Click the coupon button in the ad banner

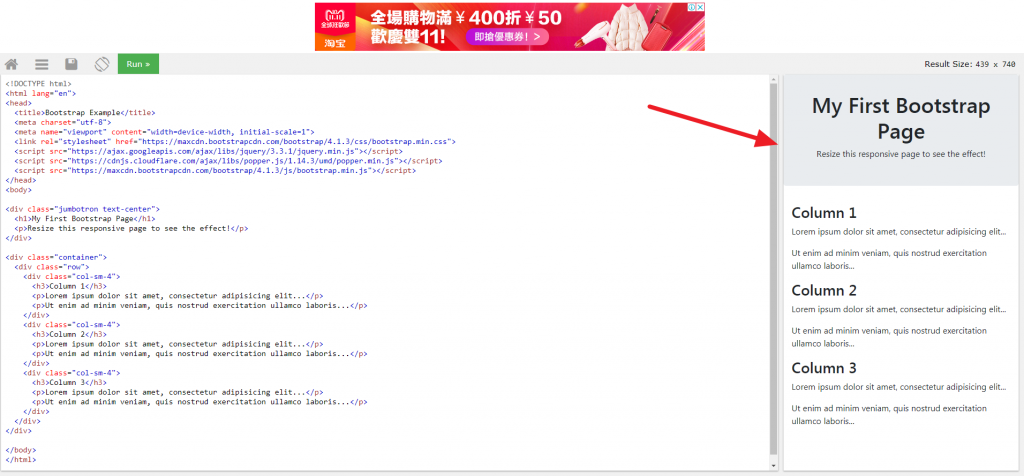[x=507, y=38]
